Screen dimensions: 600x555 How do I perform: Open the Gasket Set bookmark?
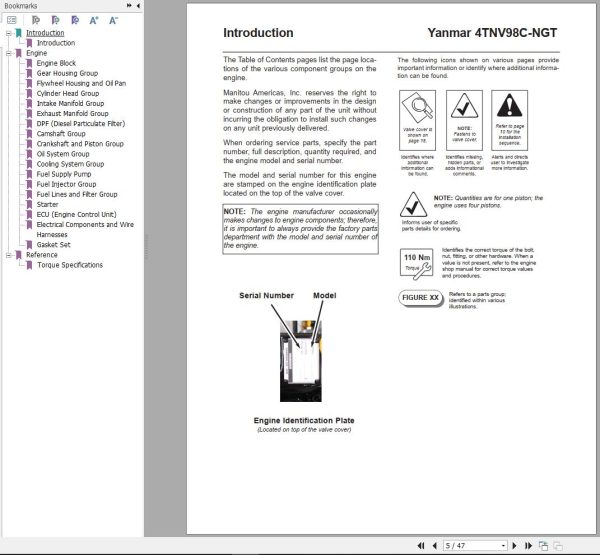pyautogui.click(x=54, y=245)
